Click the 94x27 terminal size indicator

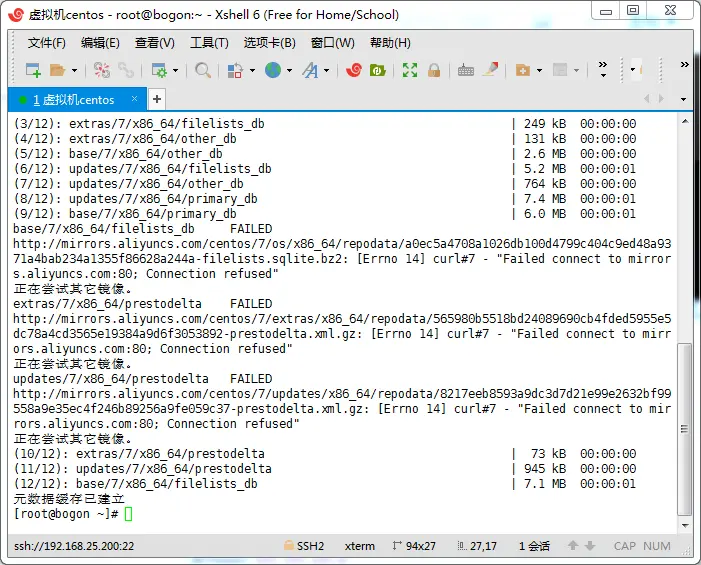414,546
